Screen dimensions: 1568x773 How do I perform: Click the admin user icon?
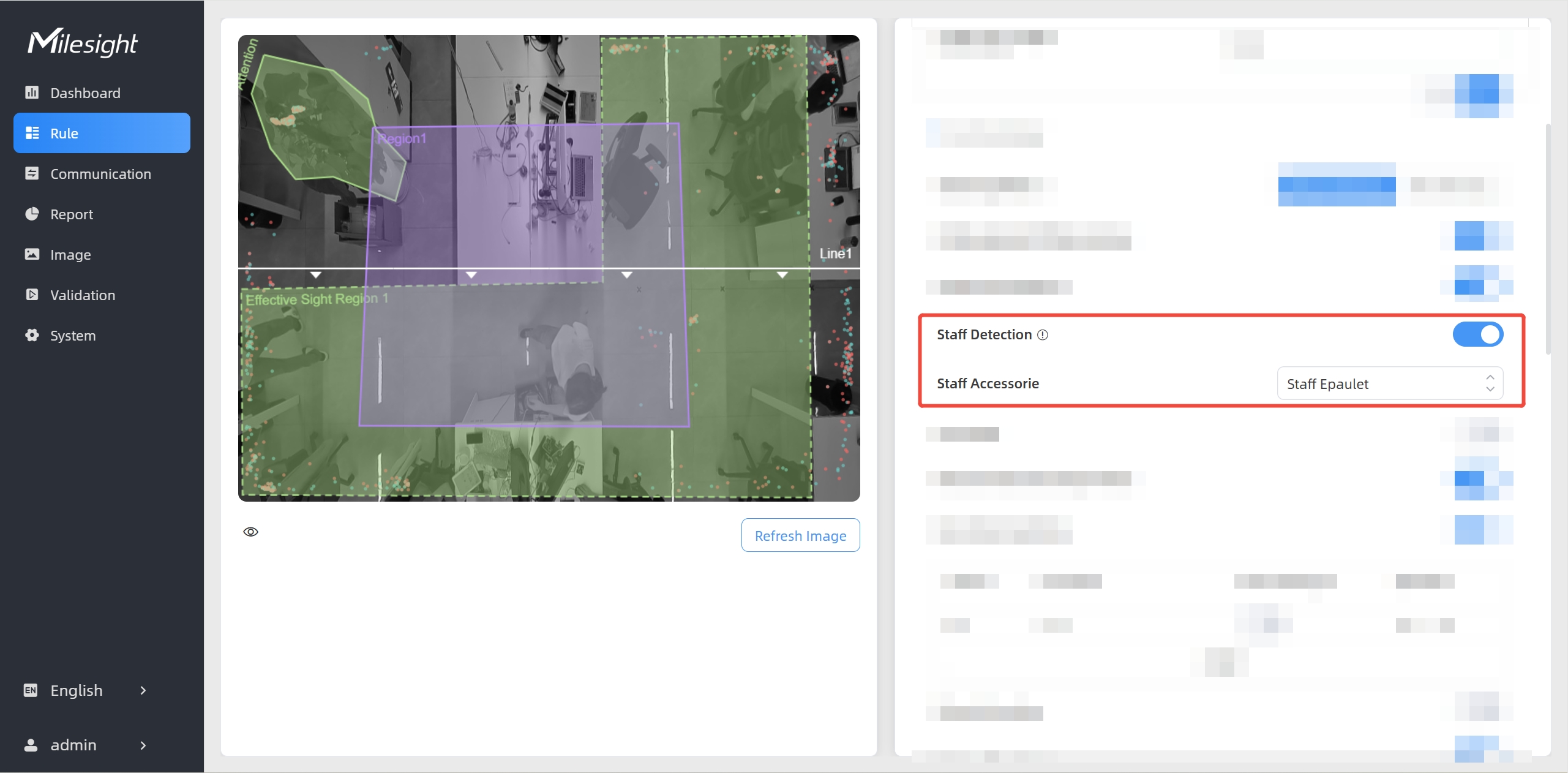tap(31, 745)
